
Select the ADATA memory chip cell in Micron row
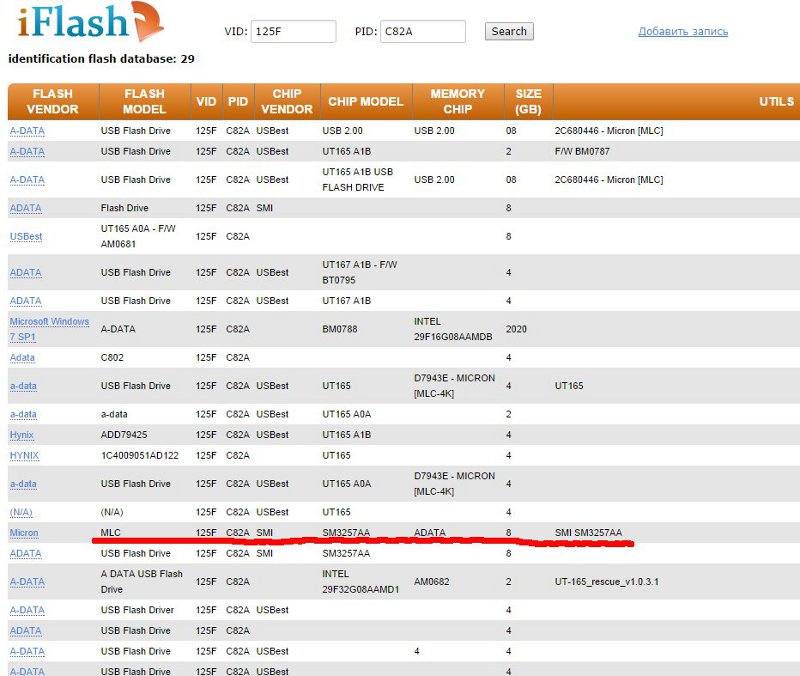(x=430, y=533)
